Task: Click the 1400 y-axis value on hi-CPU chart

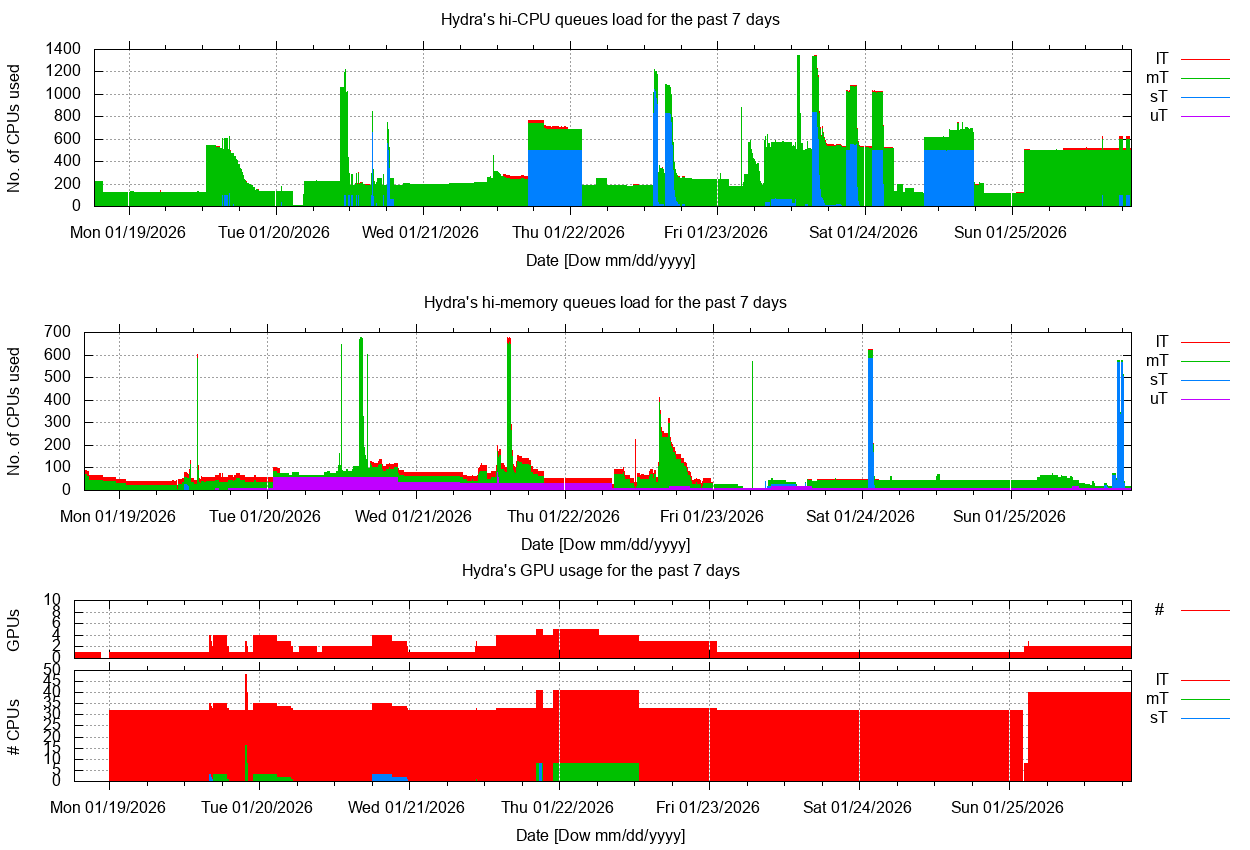Action: click(63, 49)
